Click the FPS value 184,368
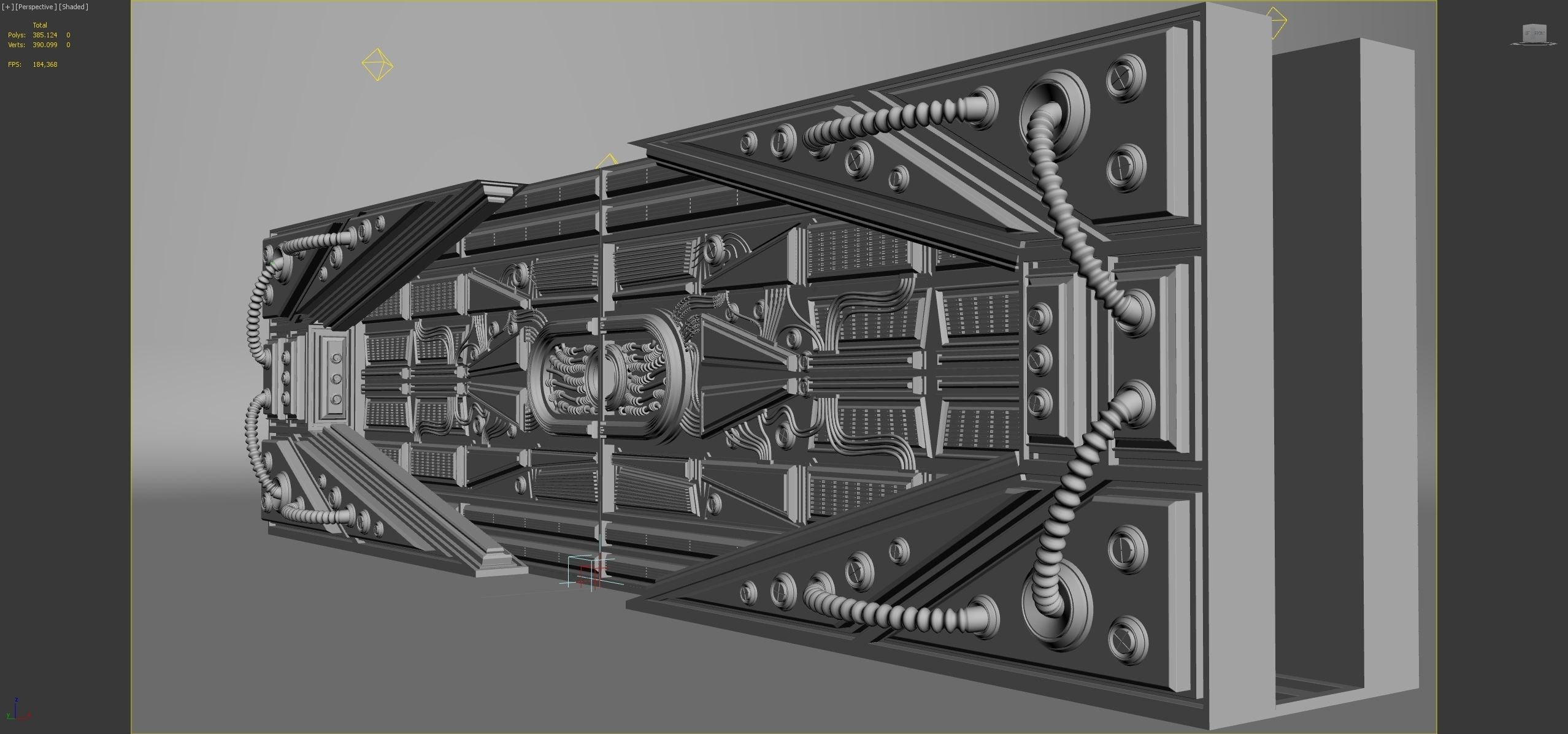The height and width of the screenshot is (734, 1568). tap(45, 64)
